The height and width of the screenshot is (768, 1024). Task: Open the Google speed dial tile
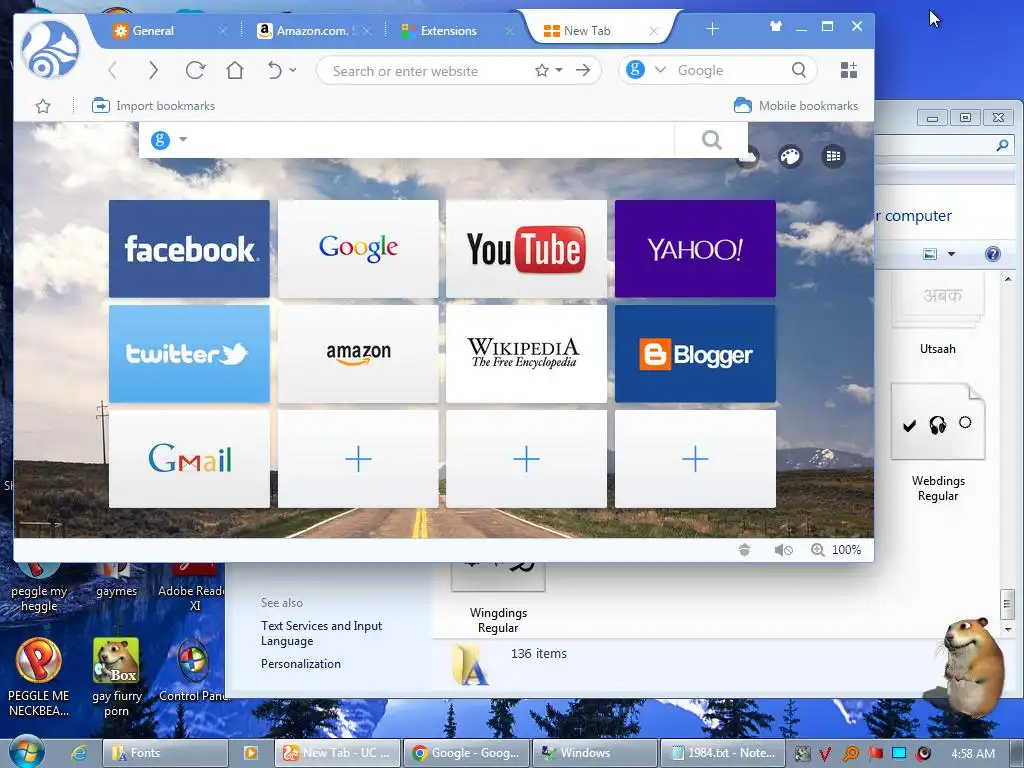[358, 249]
